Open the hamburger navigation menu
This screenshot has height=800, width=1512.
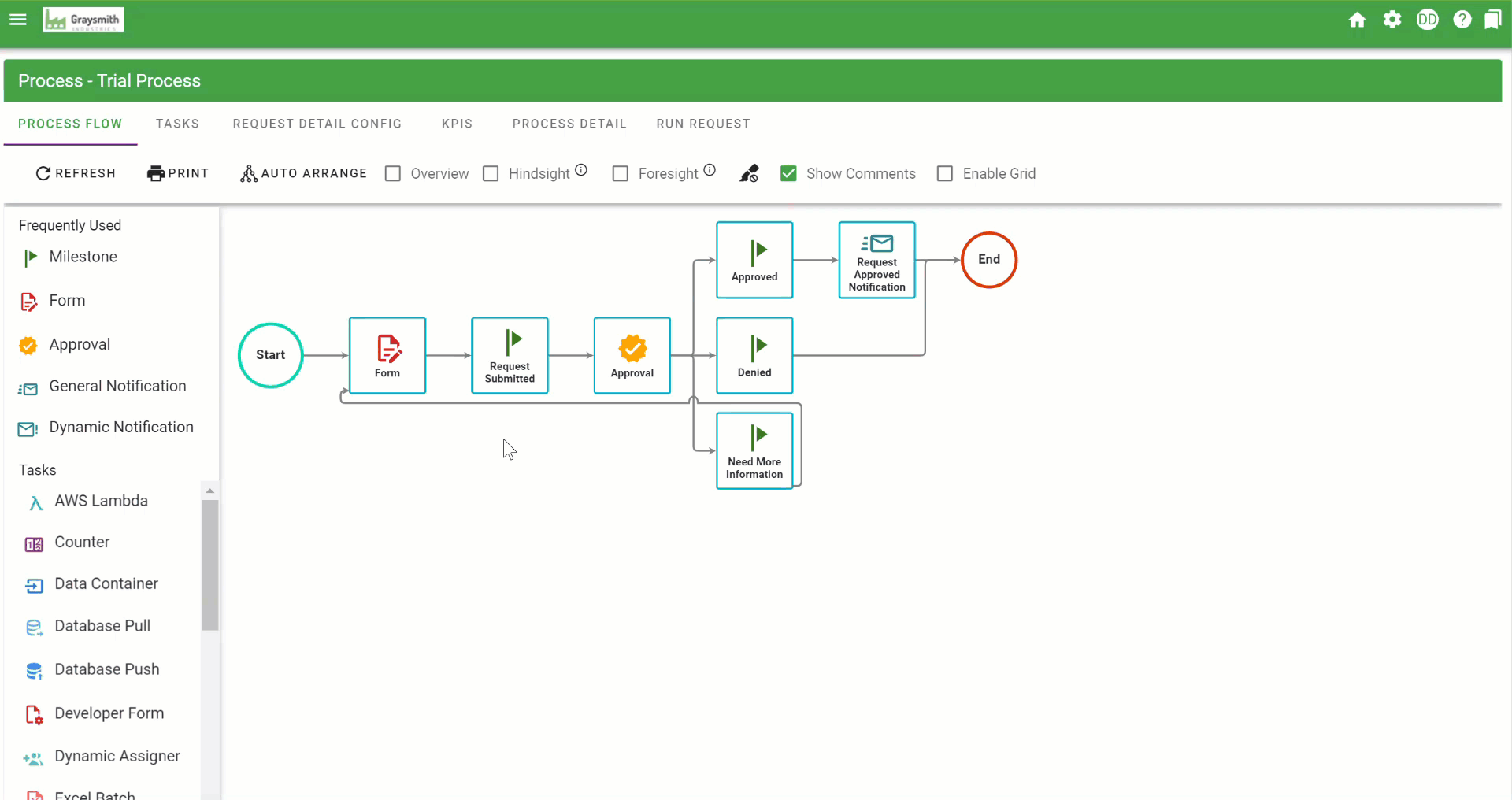[x=18, y=20]
